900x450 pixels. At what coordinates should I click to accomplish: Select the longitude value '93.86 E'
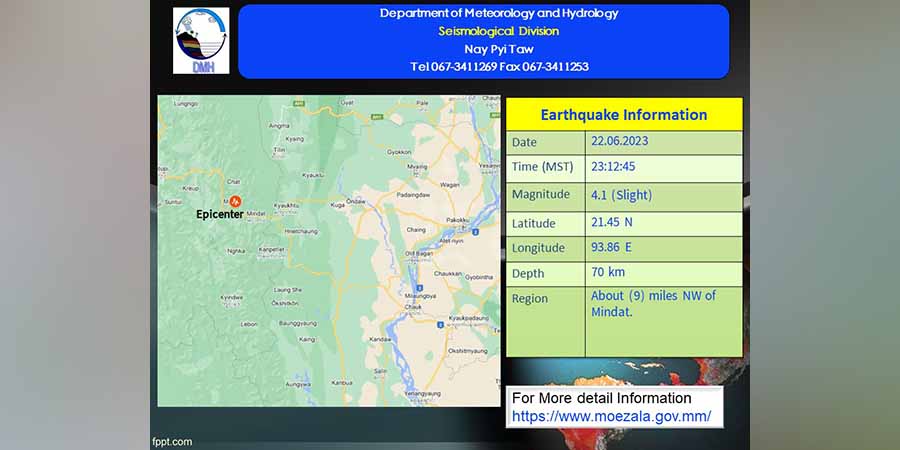611,247
